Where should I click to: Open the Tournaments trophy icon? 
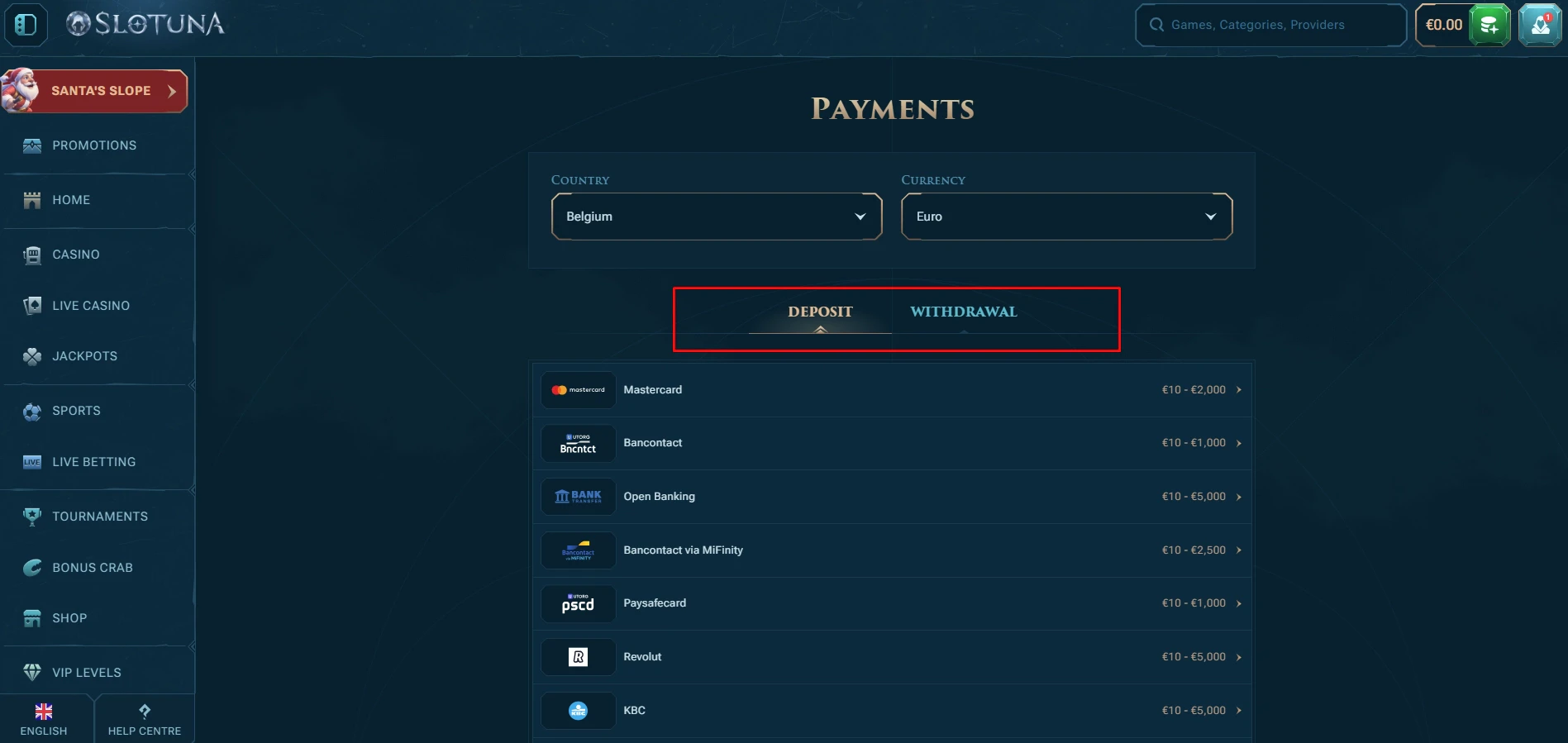[x=32, y=517]
